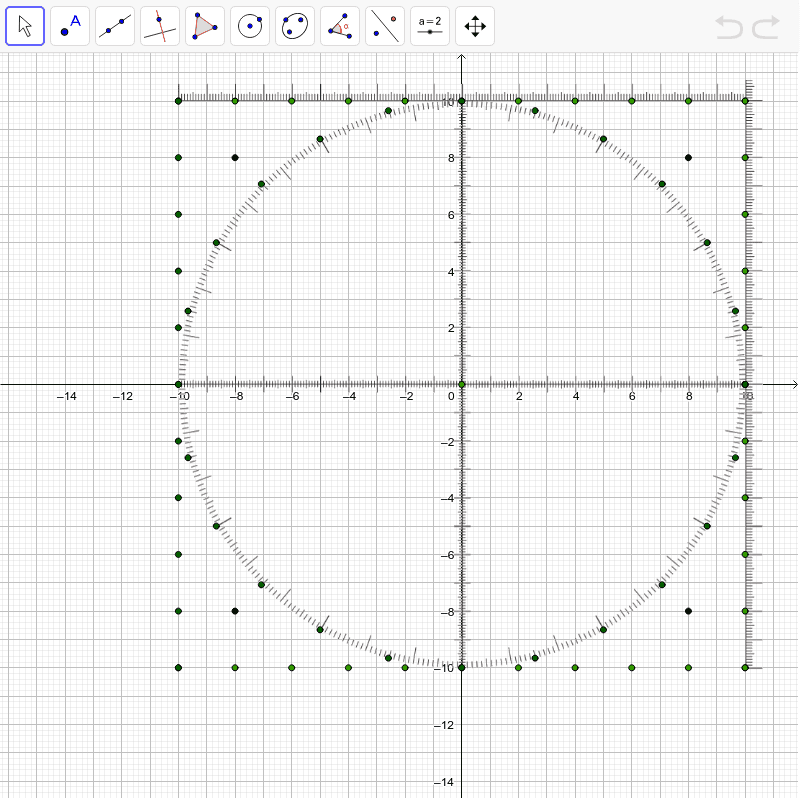Image resolution: width=800 pixels, height=800 pixels.
Task: Choose the Angle measurement tool
Action: (339, 25)
